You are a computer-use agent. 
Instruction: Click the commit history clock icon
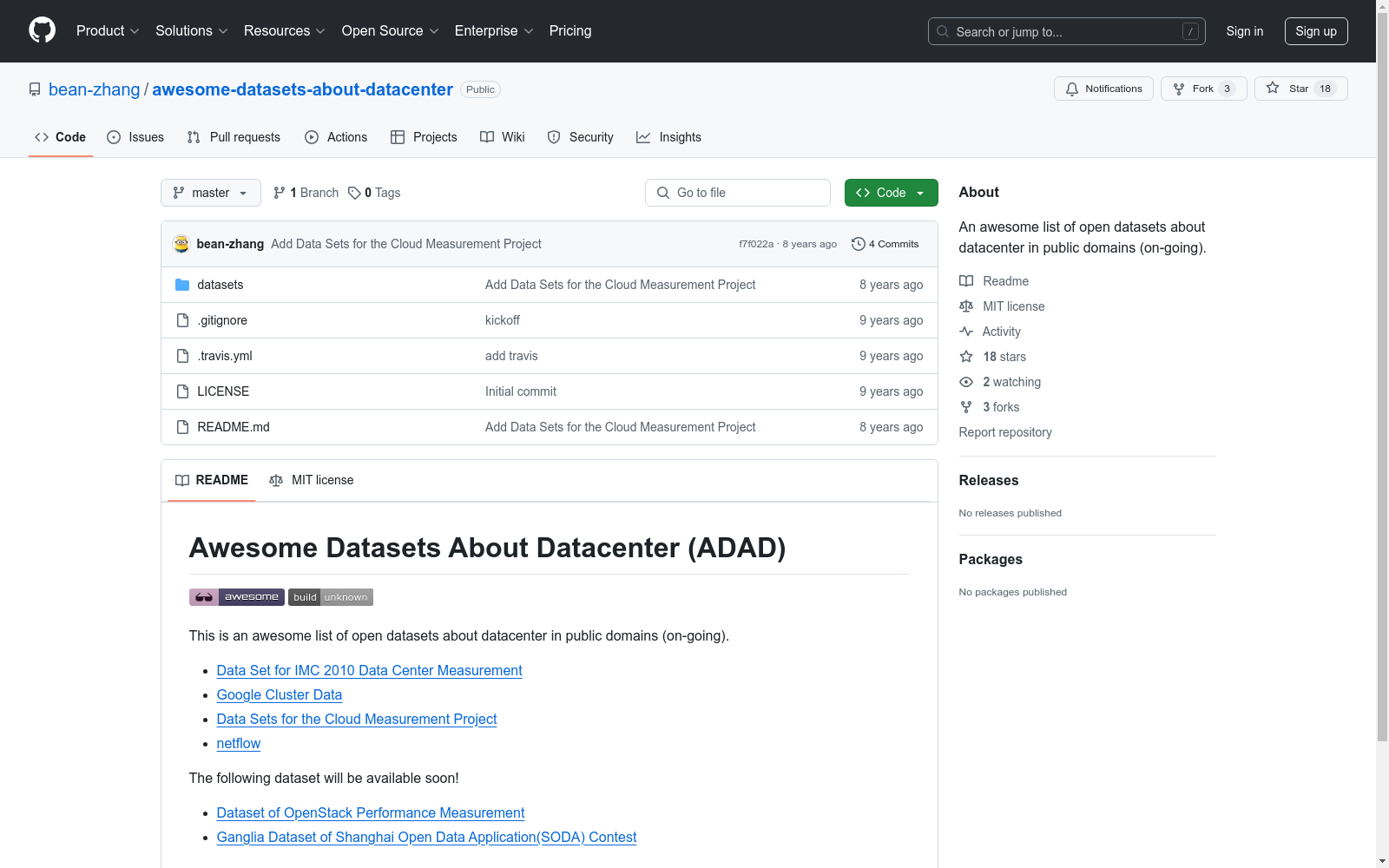(859, 244)
